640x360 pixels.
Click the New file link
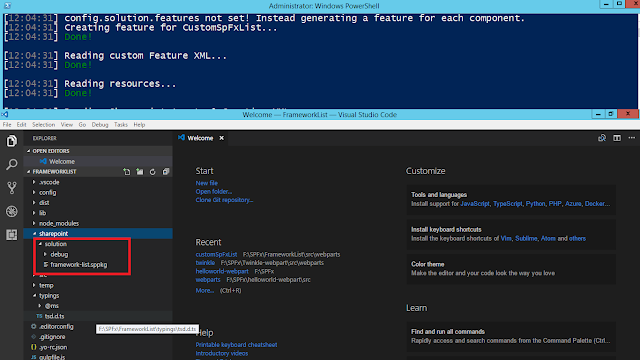(x=207, y=183)
